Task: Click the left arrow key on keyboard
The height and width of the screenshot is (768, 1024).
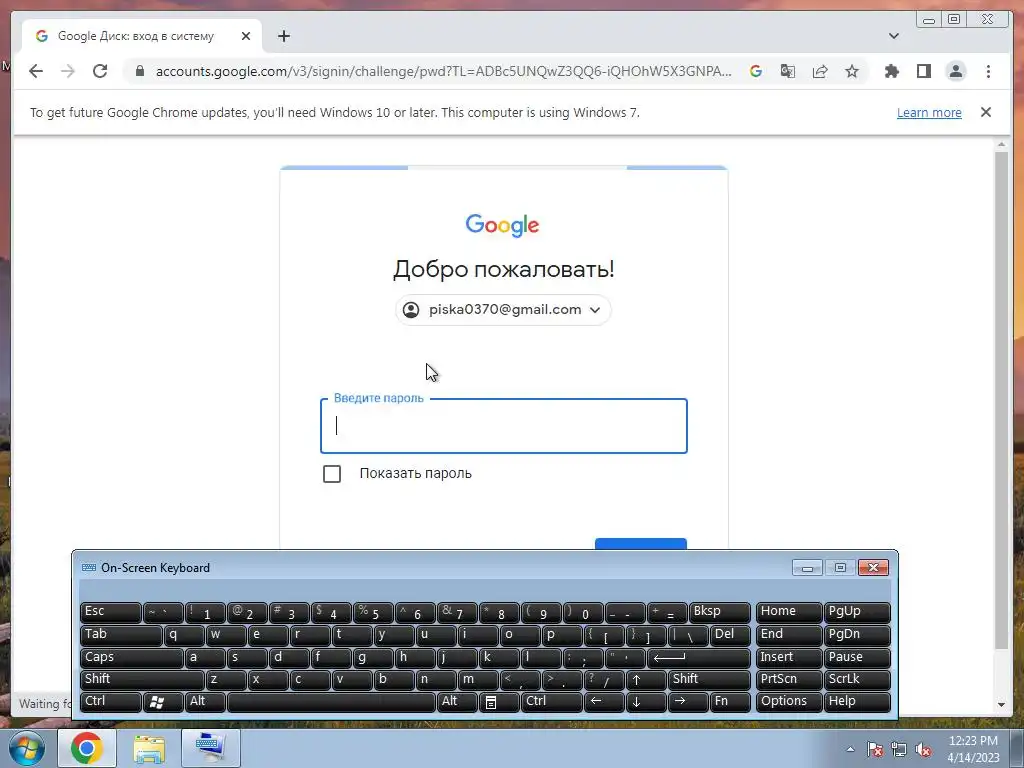Action: pos(604,701)
